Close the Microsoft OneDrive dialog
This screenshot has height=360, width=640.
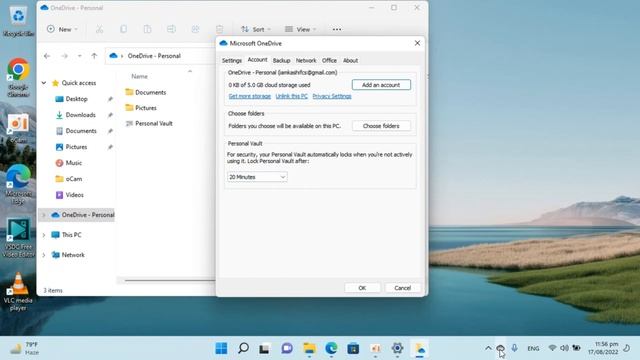417,43
